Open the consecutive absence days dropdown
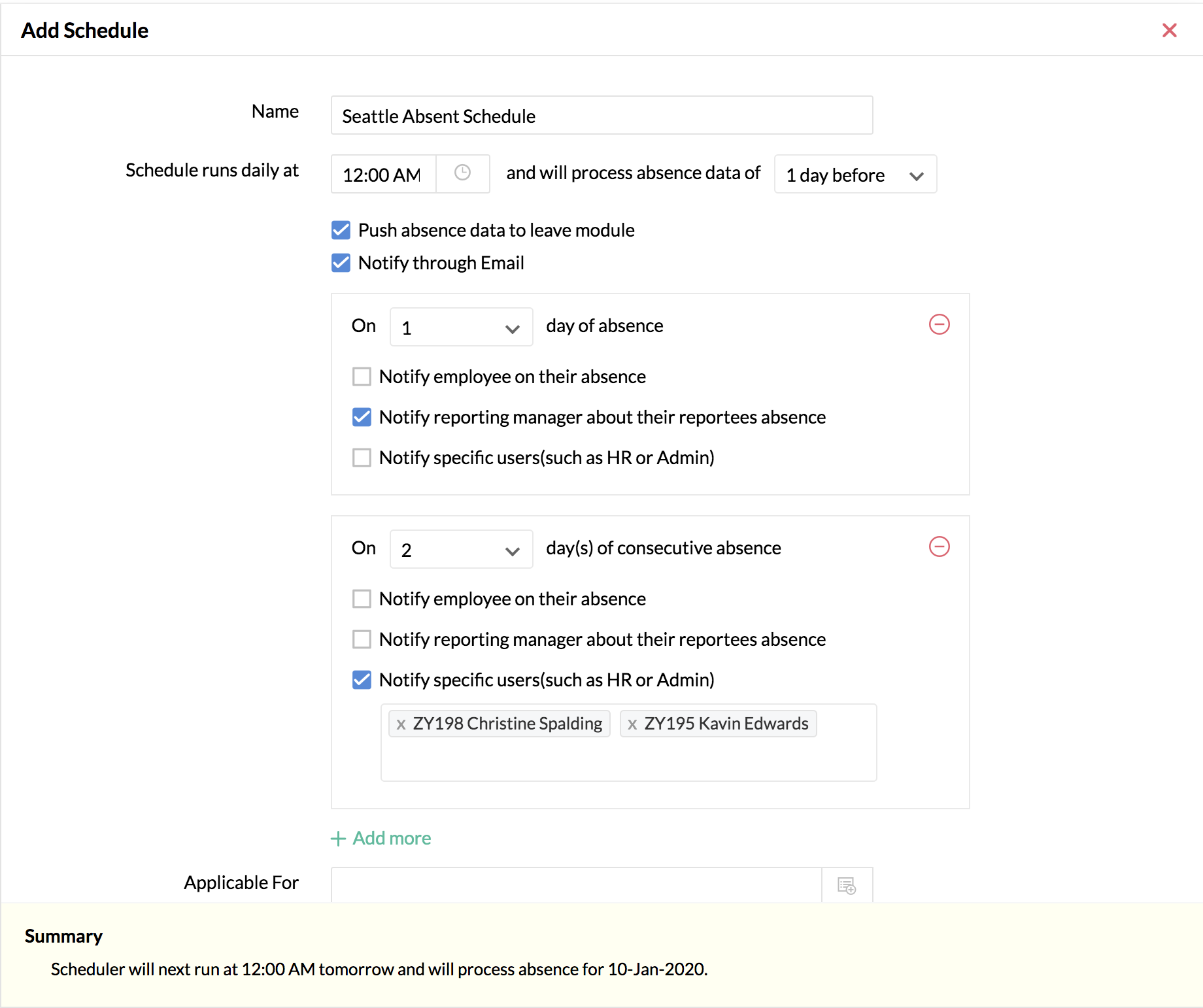Screen dimensions: 1203x1008 (461, 550)
